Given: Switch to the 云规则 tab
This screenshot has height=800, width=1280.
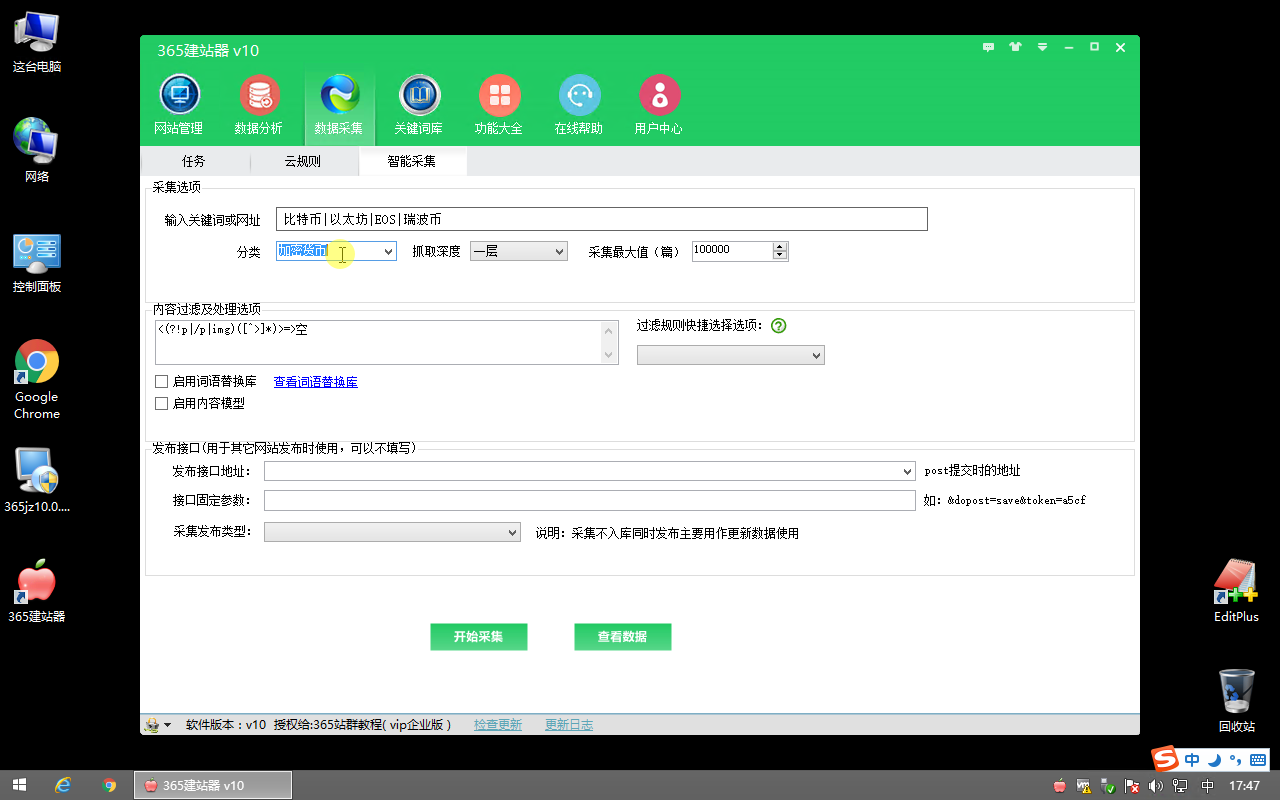Looking at the screenshot, I should pos(303,161).
